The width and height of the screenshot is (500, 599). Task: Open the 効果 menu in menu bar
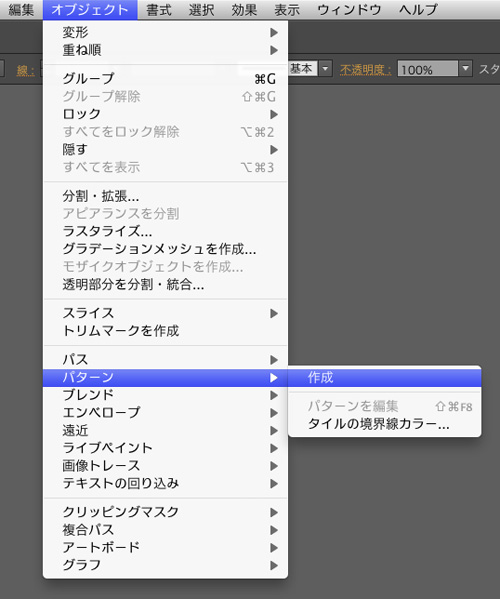pyautogui.click(x=244, y=10)
